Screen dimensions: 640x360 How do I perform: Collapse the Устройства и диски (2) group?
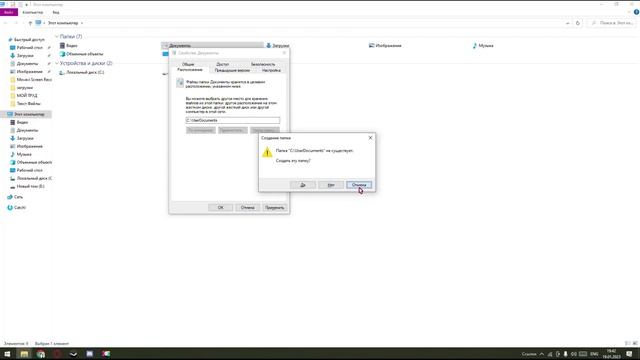pyautogui.click(x=57, y=63)
